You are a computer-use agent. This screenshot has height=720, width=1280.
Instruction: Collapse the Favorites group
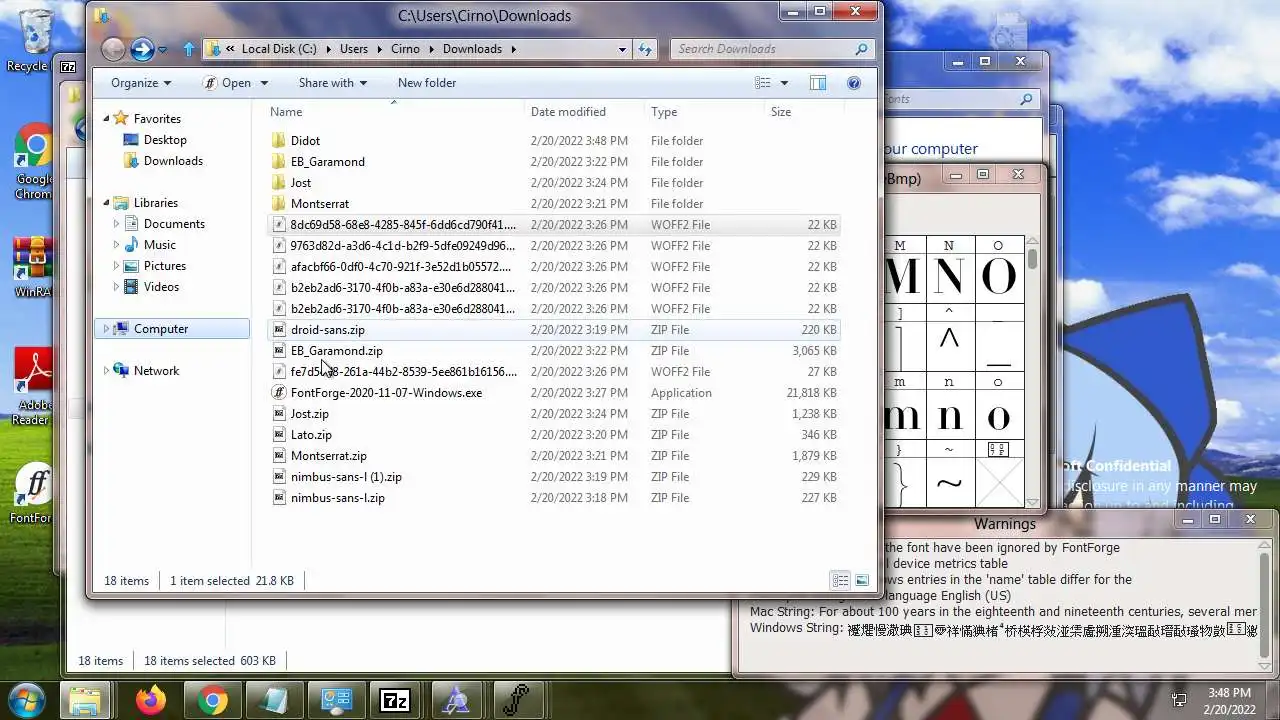(106, 119)
